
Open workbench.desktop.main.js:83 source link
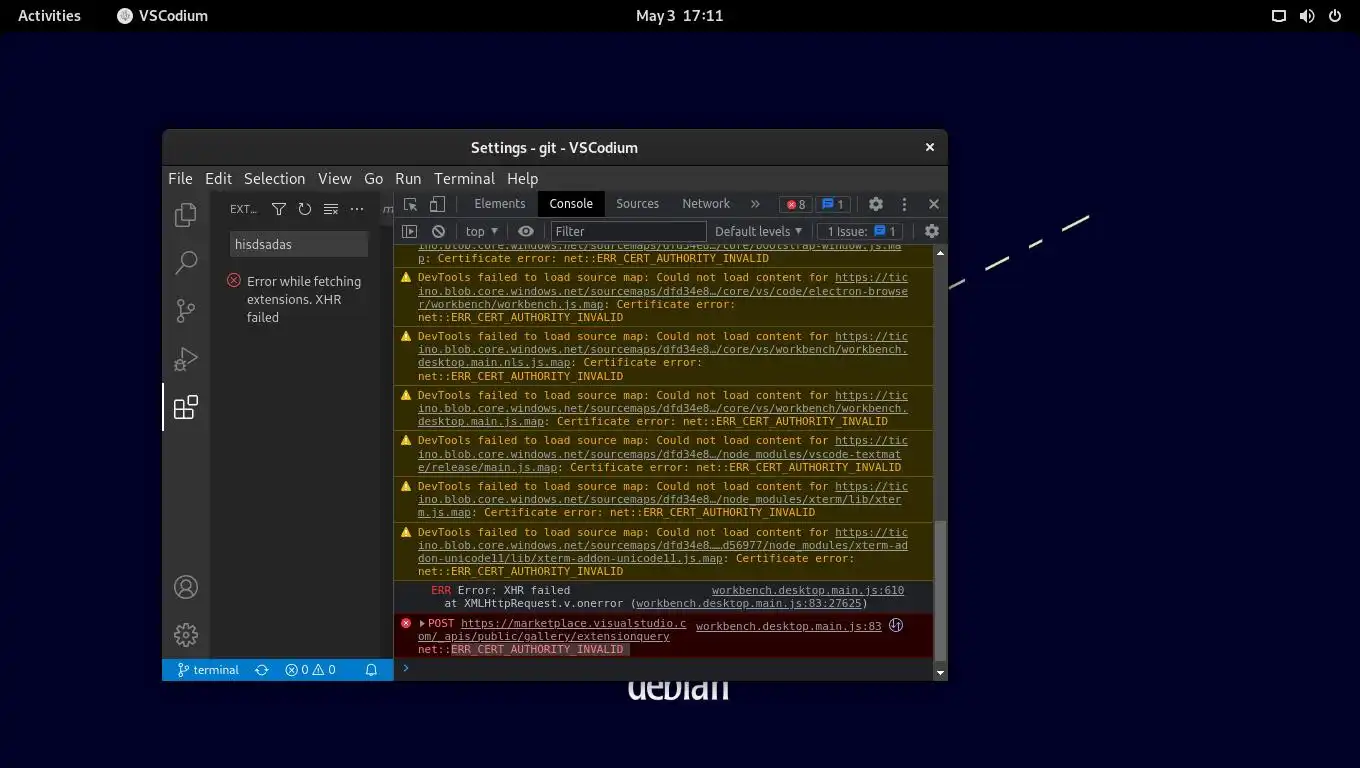(x=788, y=627)
